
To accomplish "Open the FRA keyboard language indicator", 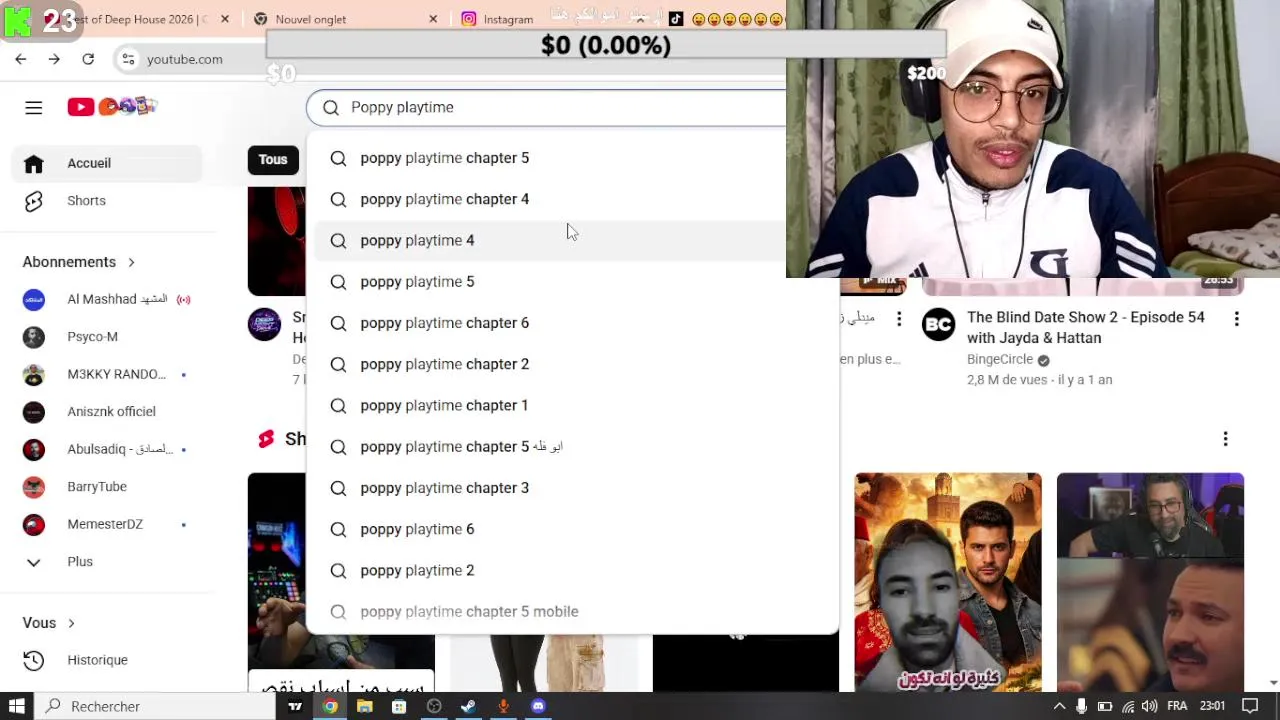I will pyautogui.click(x=1177, y=706).
